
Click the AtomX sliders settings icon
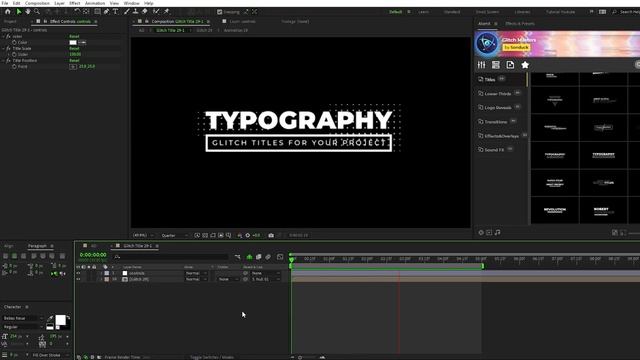coord(482,65)
